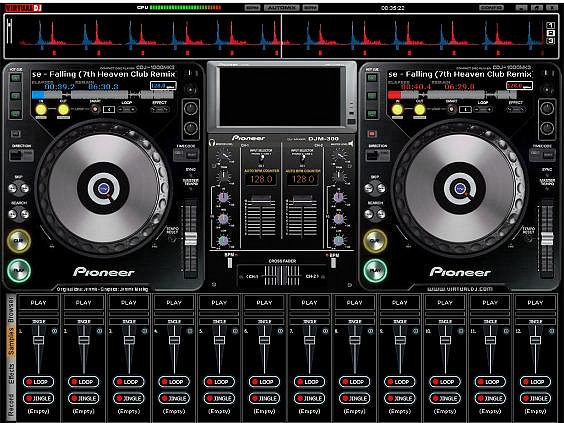Open the Effects side tab
Image resolution: width=564 pixels, height=423 pixels.
(11, 374)
